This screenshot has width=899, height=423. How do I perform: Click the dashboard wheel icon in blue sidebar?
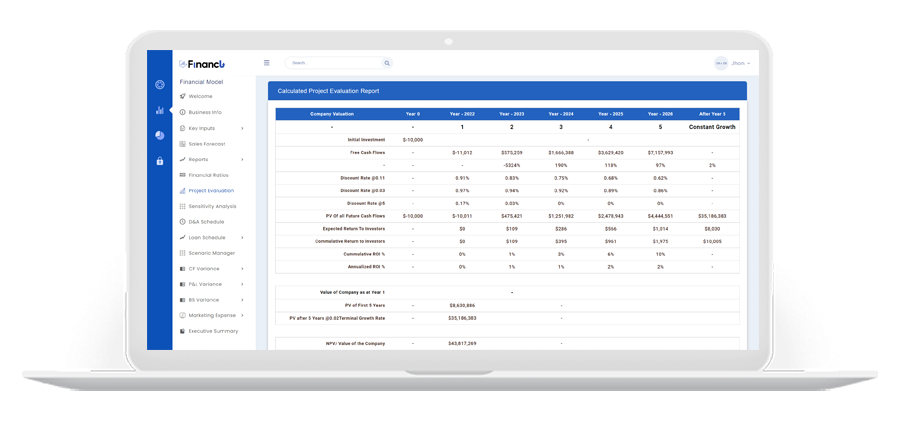(x=159, y=85)
